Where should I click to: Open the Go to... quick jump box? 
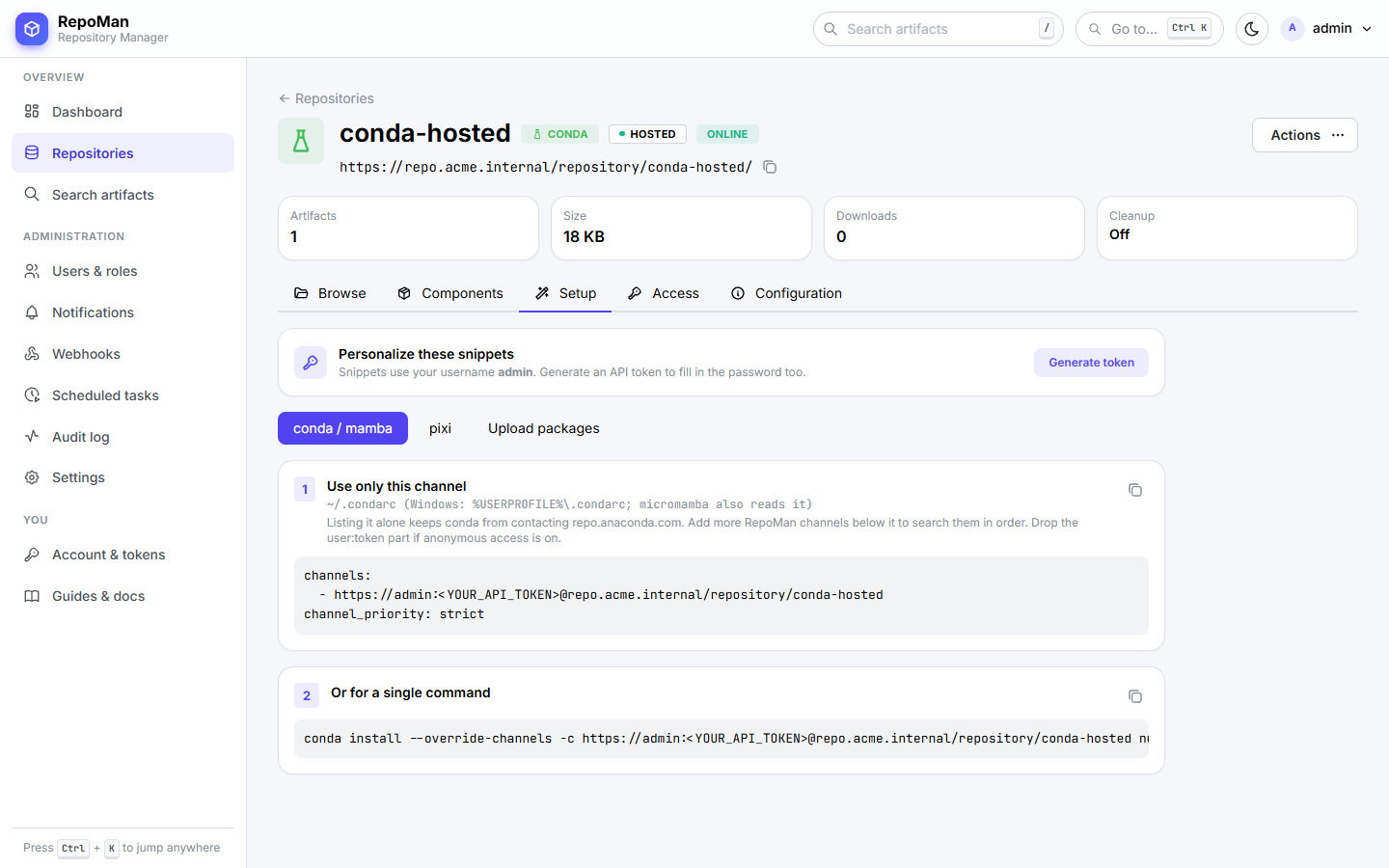coord(1149,29)
